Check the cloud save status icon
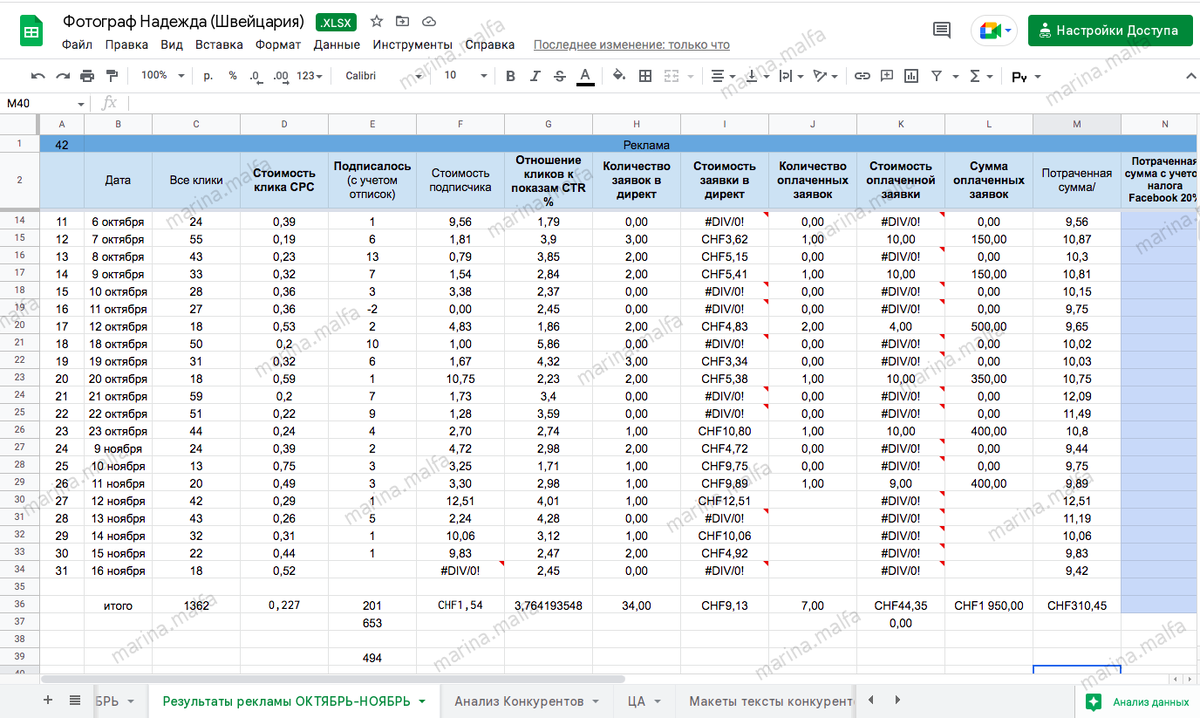 click(428, 21)
